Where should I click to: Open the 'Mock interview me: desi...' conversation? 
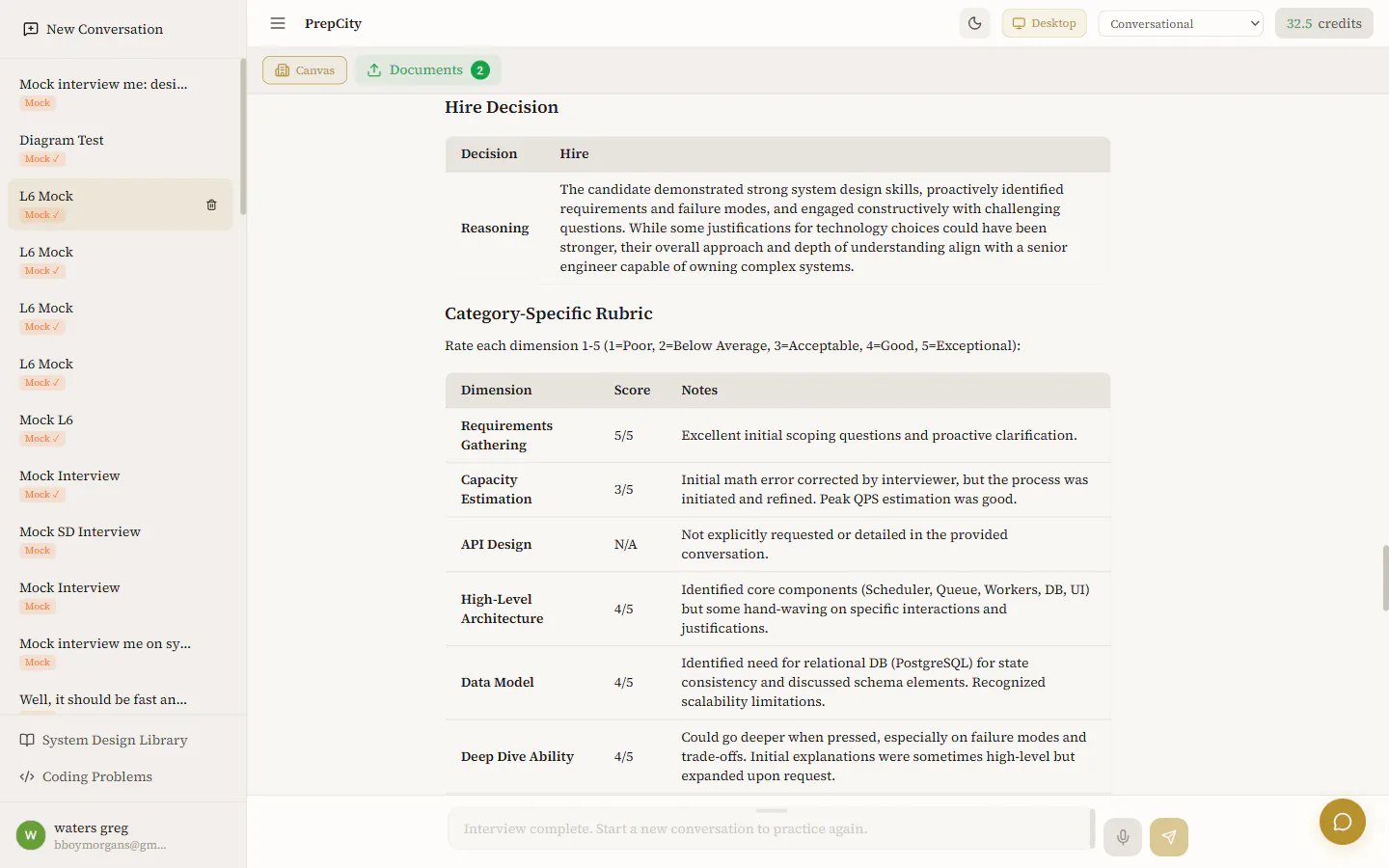tap(120, 93)
